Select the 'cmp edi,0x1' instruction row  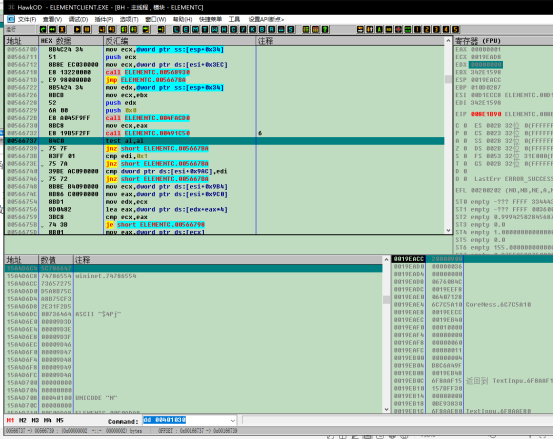[224, 156]
